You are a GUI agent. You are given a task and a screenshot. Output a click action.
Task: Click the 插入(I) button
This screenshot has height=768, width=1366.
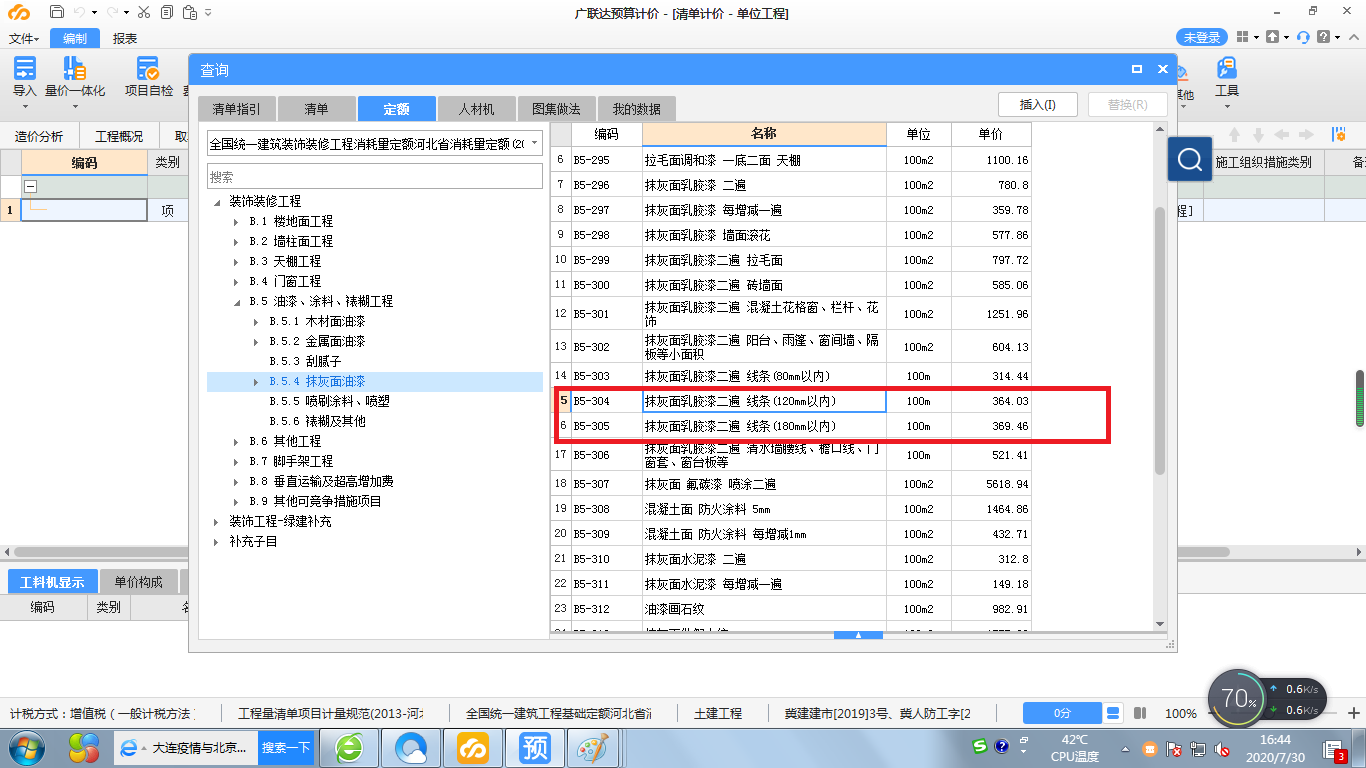coord(1038,104)
